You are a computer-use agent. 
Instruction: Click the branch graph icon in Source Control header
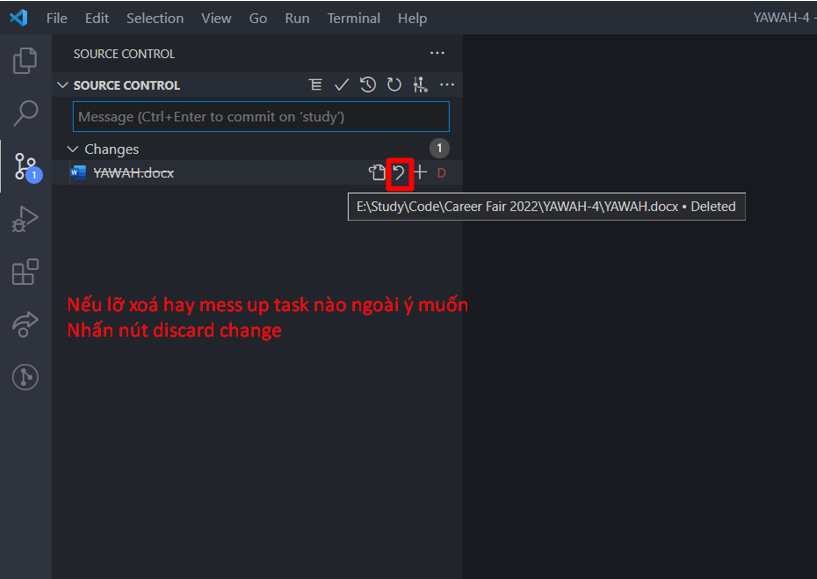click(x=420, y=84)
